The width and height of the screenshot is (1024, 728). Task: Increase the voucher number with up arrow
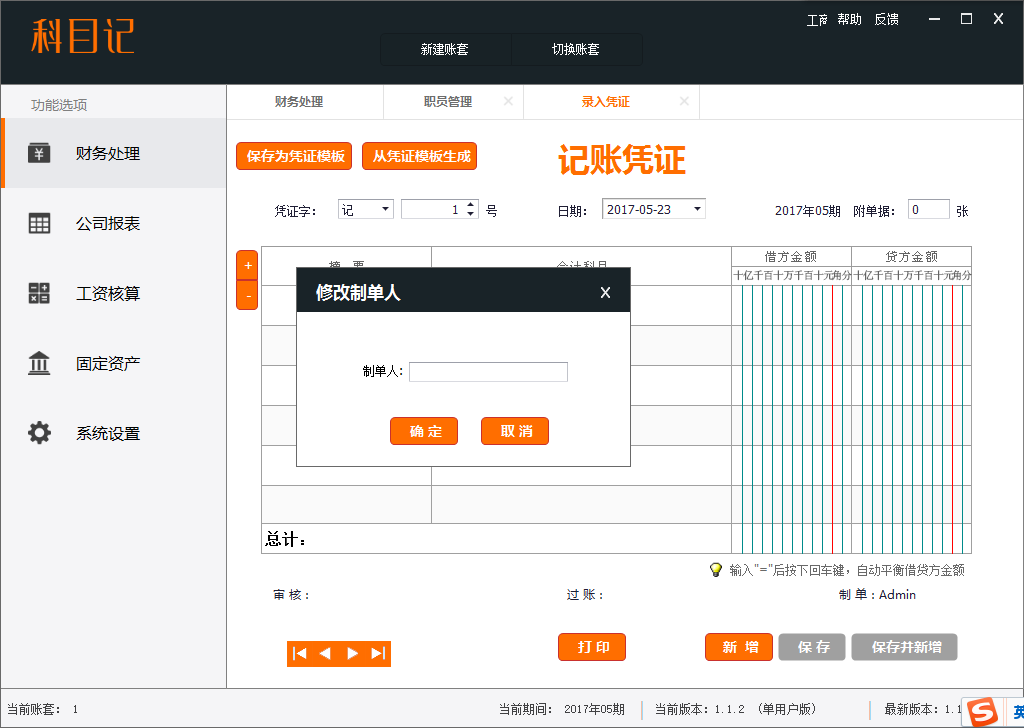(x=472, y=205)
